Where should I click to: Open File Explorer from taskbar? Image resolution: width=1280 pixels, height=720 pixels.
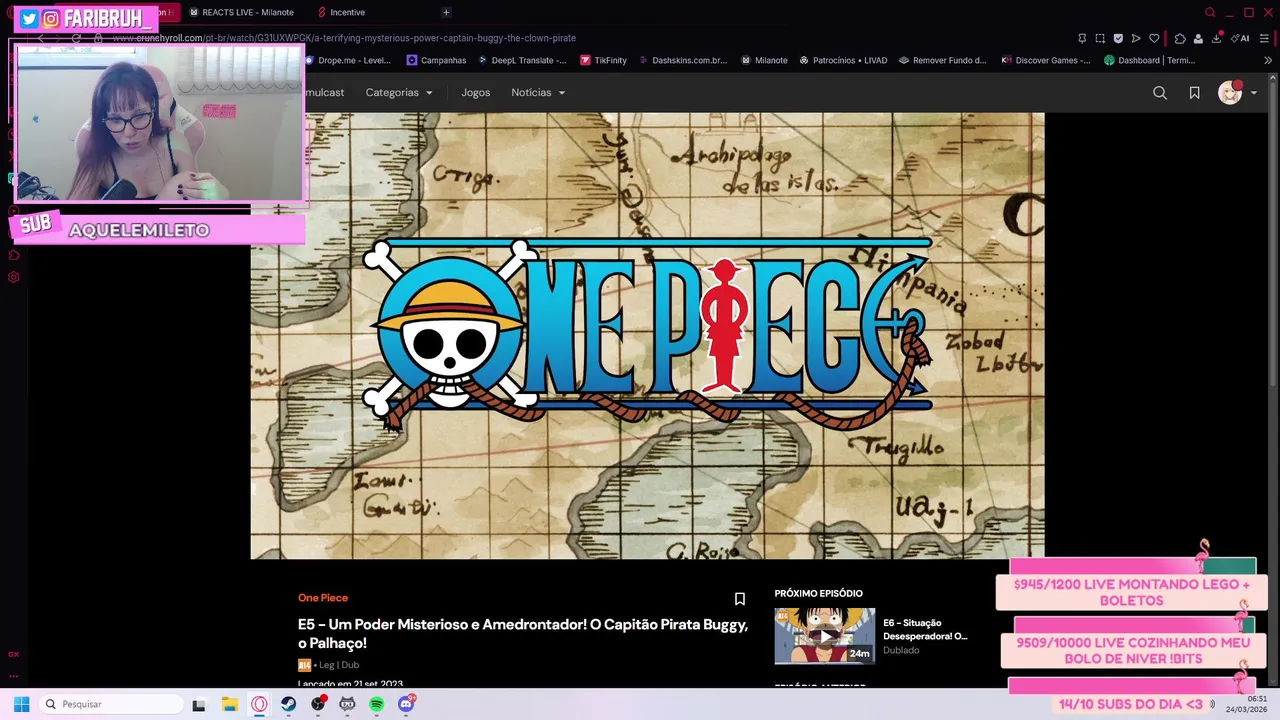(229, 704)
